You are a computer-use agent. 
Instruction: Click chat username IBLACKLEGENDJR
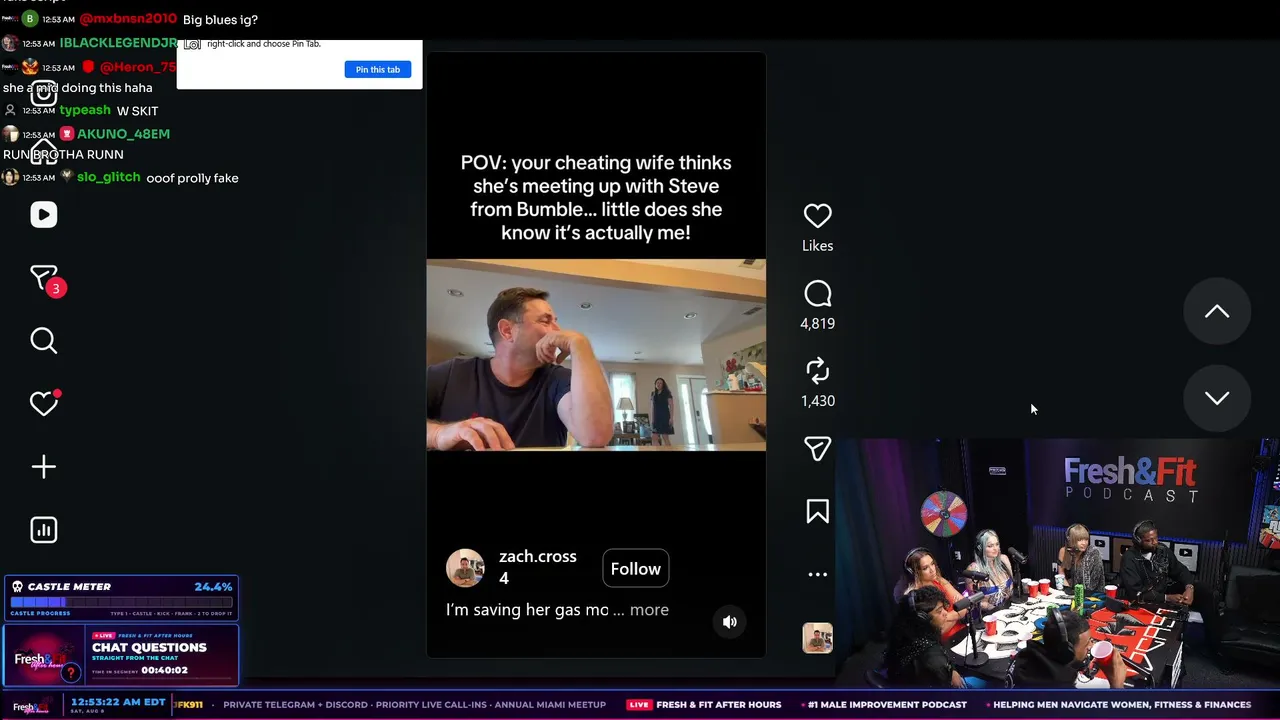tap(118, 43)
